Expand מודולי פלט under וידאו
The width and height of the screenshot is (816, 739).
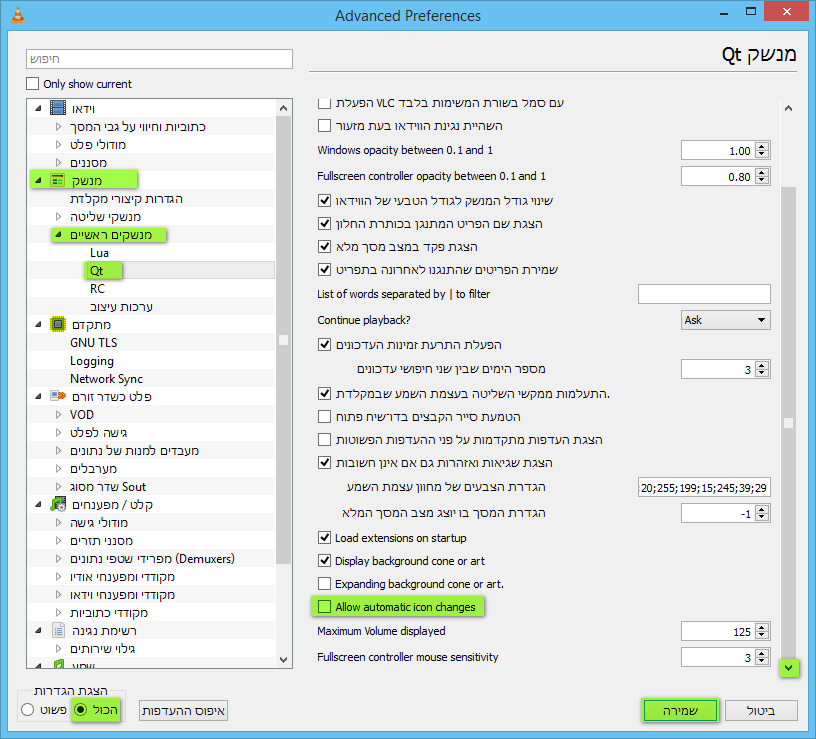coord(58,145)
